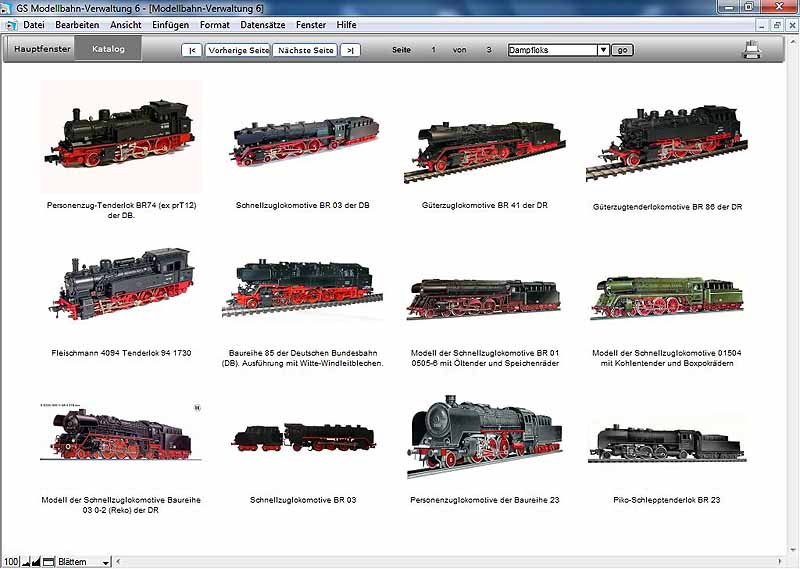Toggle status area icon next to Blättern
Viewport: 800px width, 569px height.
pos(48,562)
